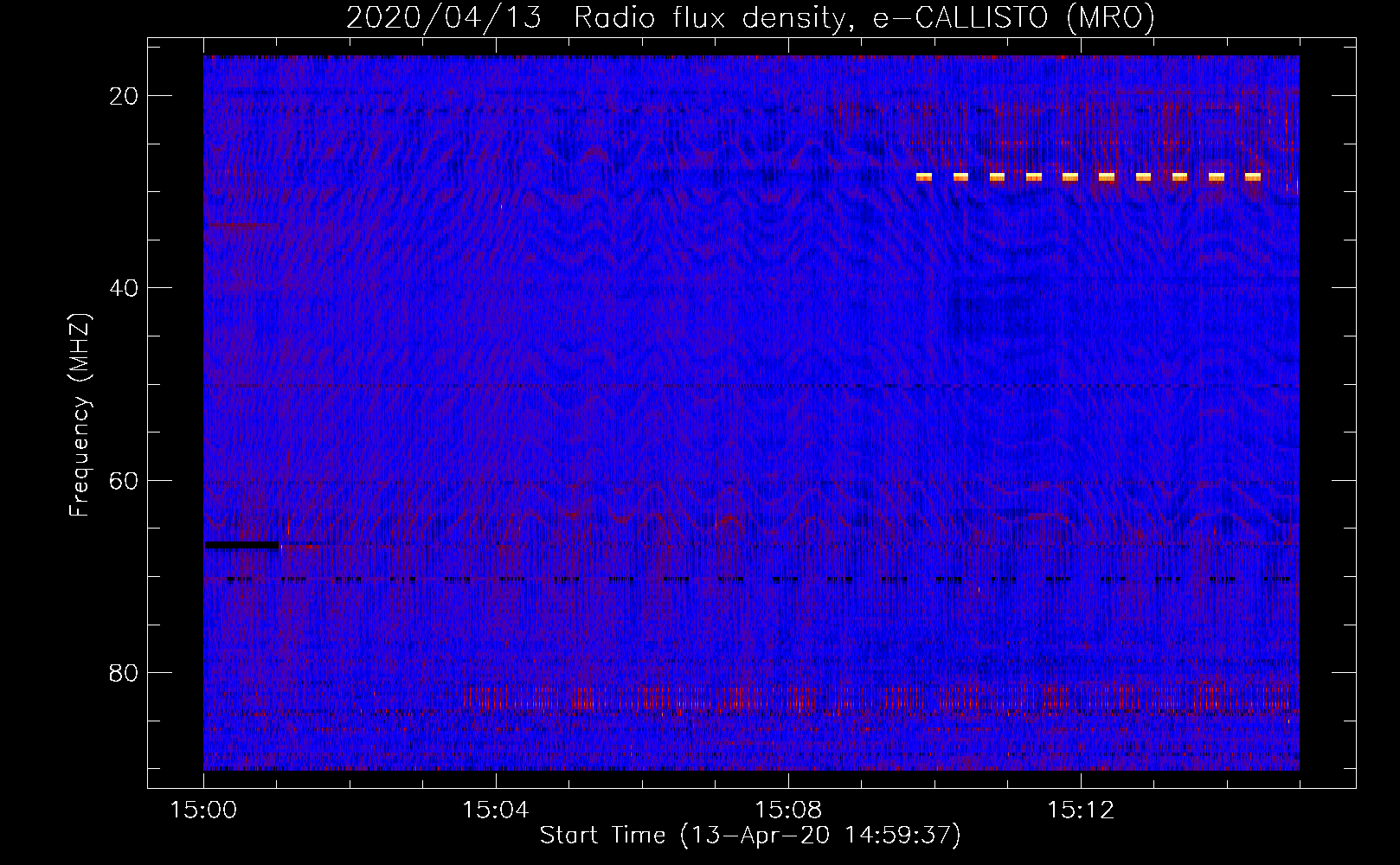Click the 60 frequency tick label
Viewport: 1400px width, 865px height.
(125, 480)
